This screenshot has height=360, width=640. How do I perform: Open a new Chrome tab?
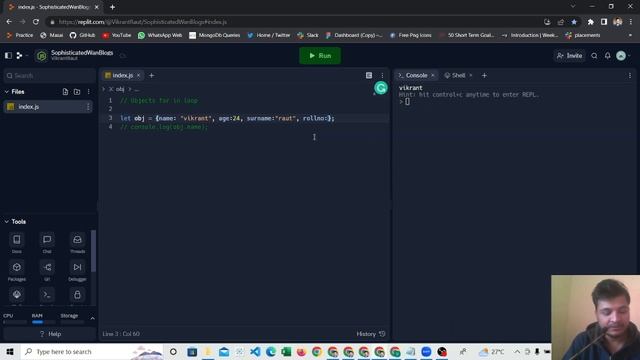[x=112, y=7]
